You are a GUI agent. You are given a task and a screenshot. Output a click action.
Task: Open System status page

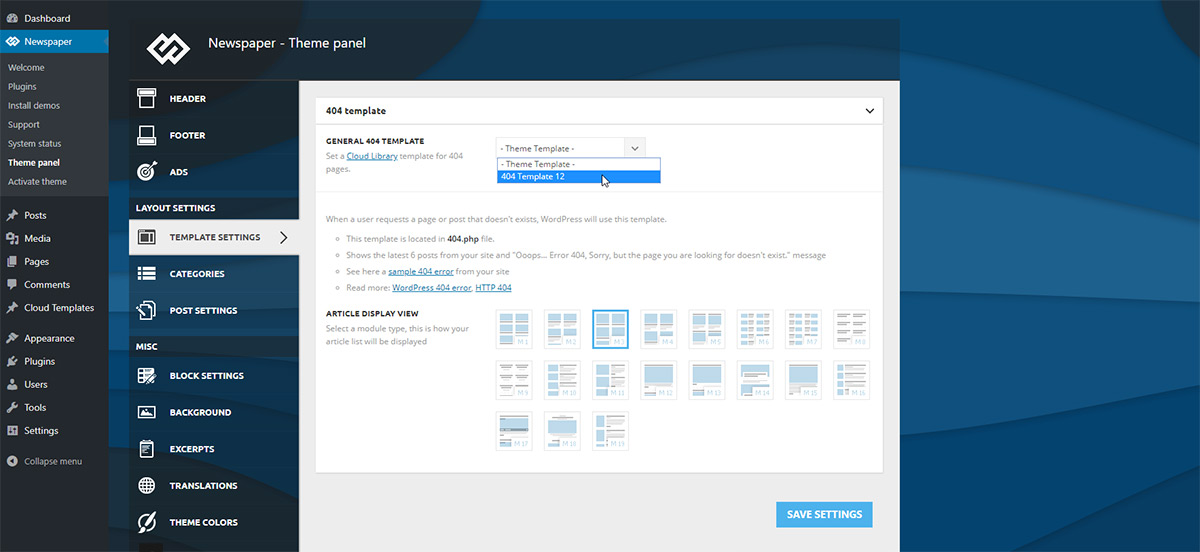pos(35,144)
